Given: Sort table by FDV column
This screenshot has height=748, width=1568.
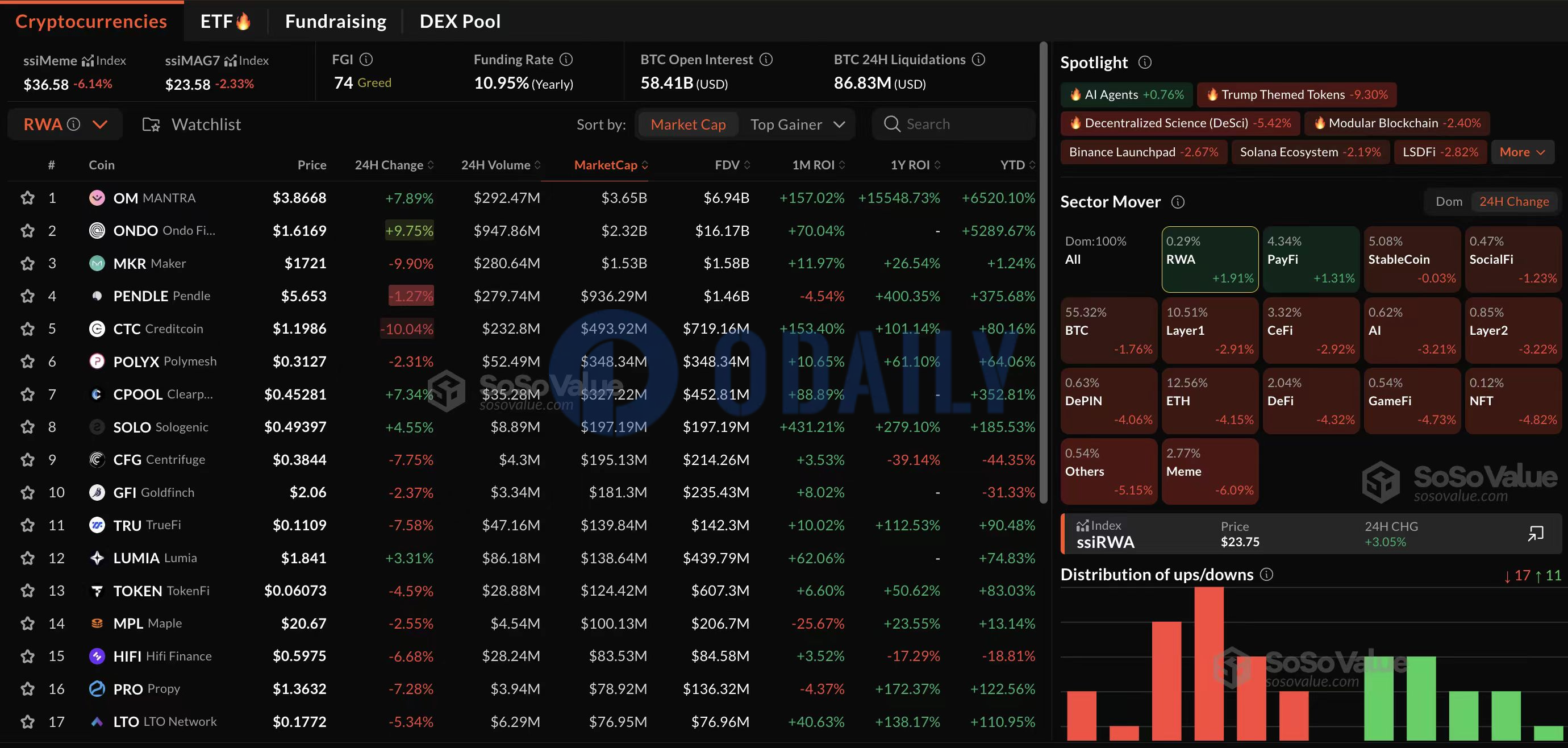Looking at the screenshot, I should tap(732, 165).
